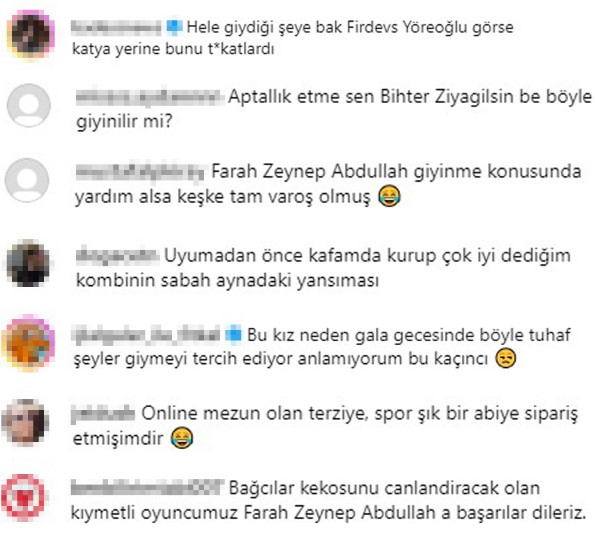595x545 pixels.
Task: Click the verified badge on the 'Bu kız neden' comment
Action: pyautogui.click(x=233, y=336)
